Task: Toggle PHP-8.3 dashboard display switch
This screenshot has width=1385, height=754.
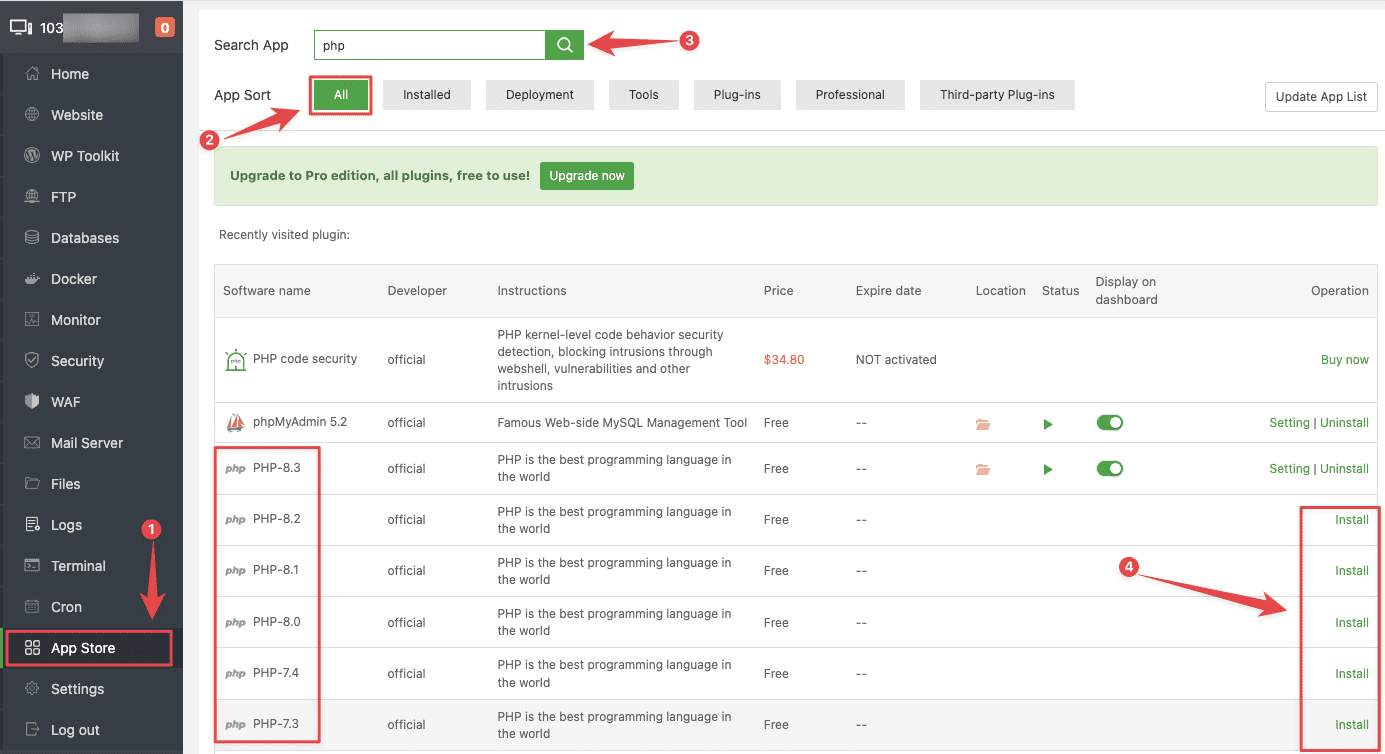Action: 1110,468
